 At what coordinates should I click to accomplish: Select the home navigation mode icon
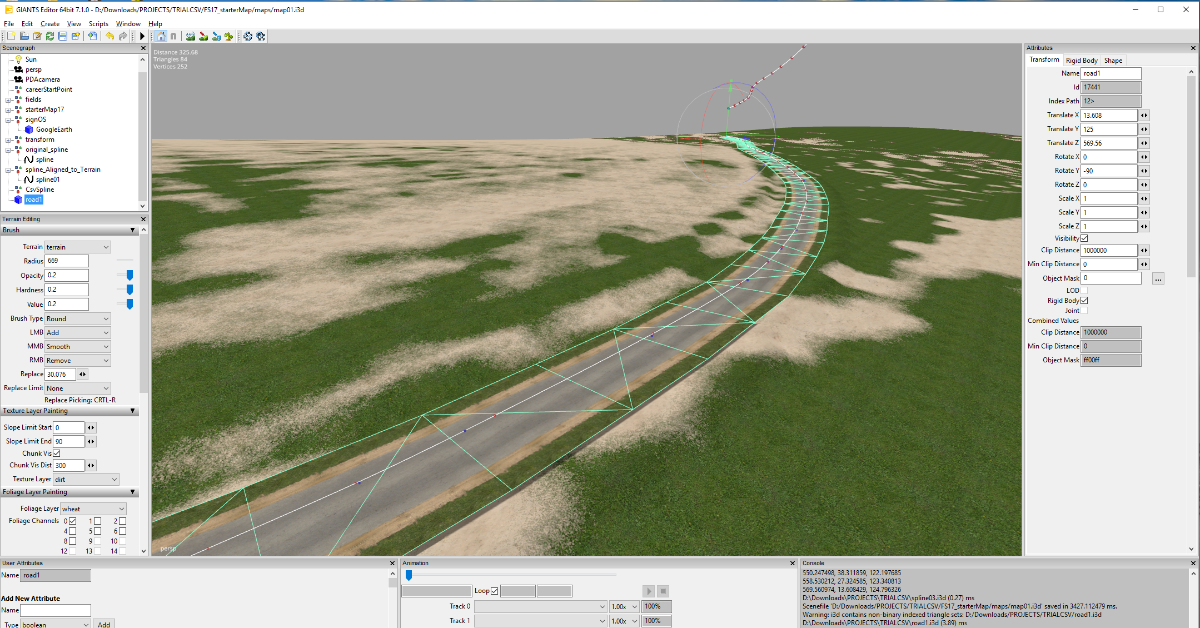pos(161,36)
